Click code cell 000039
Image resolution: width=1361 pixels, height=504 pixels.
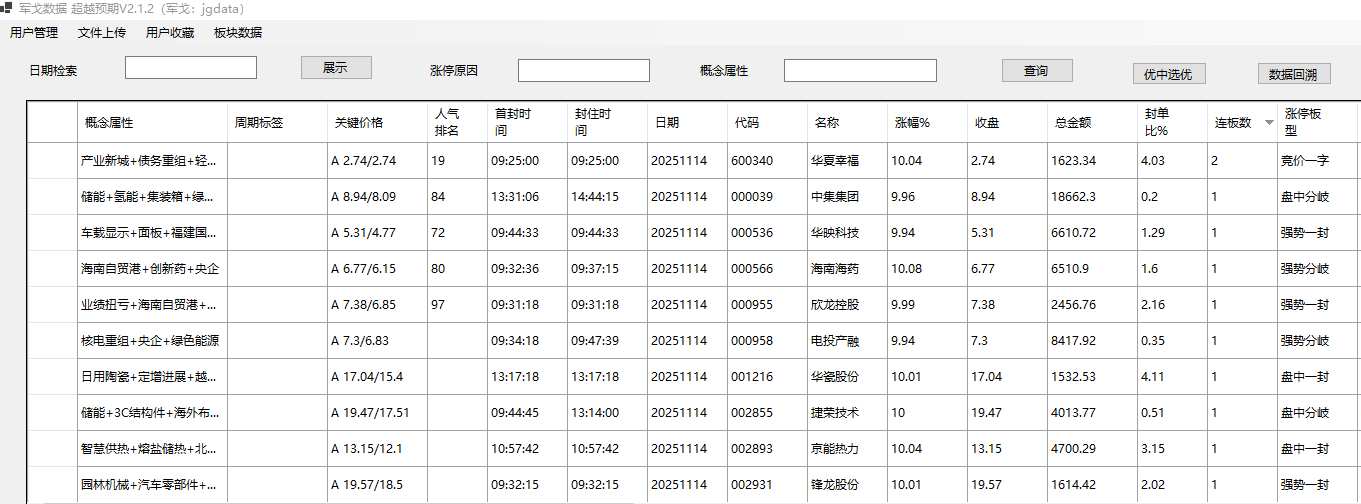click(767, 197)
